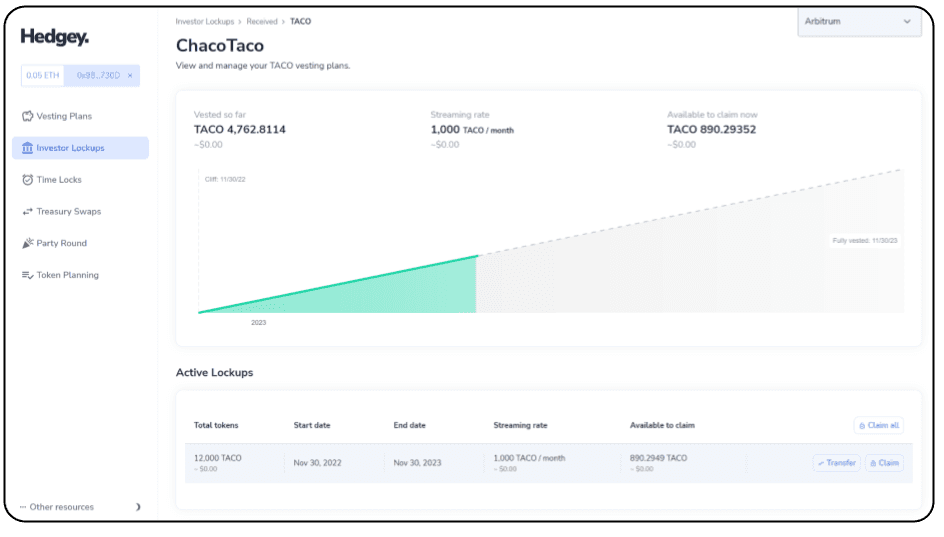Open Time Locks in the sidebar
This screenshot has width=944, height=537.
[81, 180]
